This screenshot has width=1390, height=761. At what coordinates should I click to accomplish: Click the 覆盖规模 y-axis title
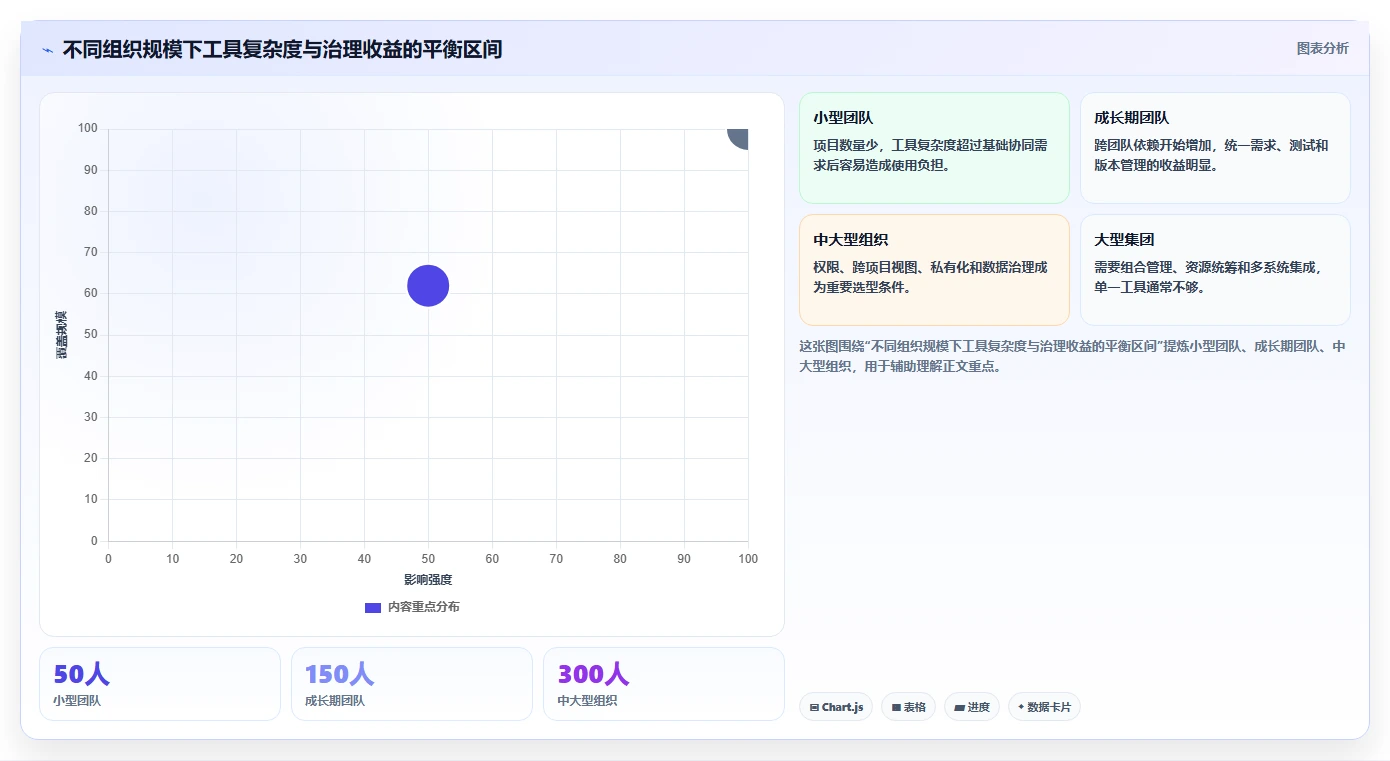(61, 335)
